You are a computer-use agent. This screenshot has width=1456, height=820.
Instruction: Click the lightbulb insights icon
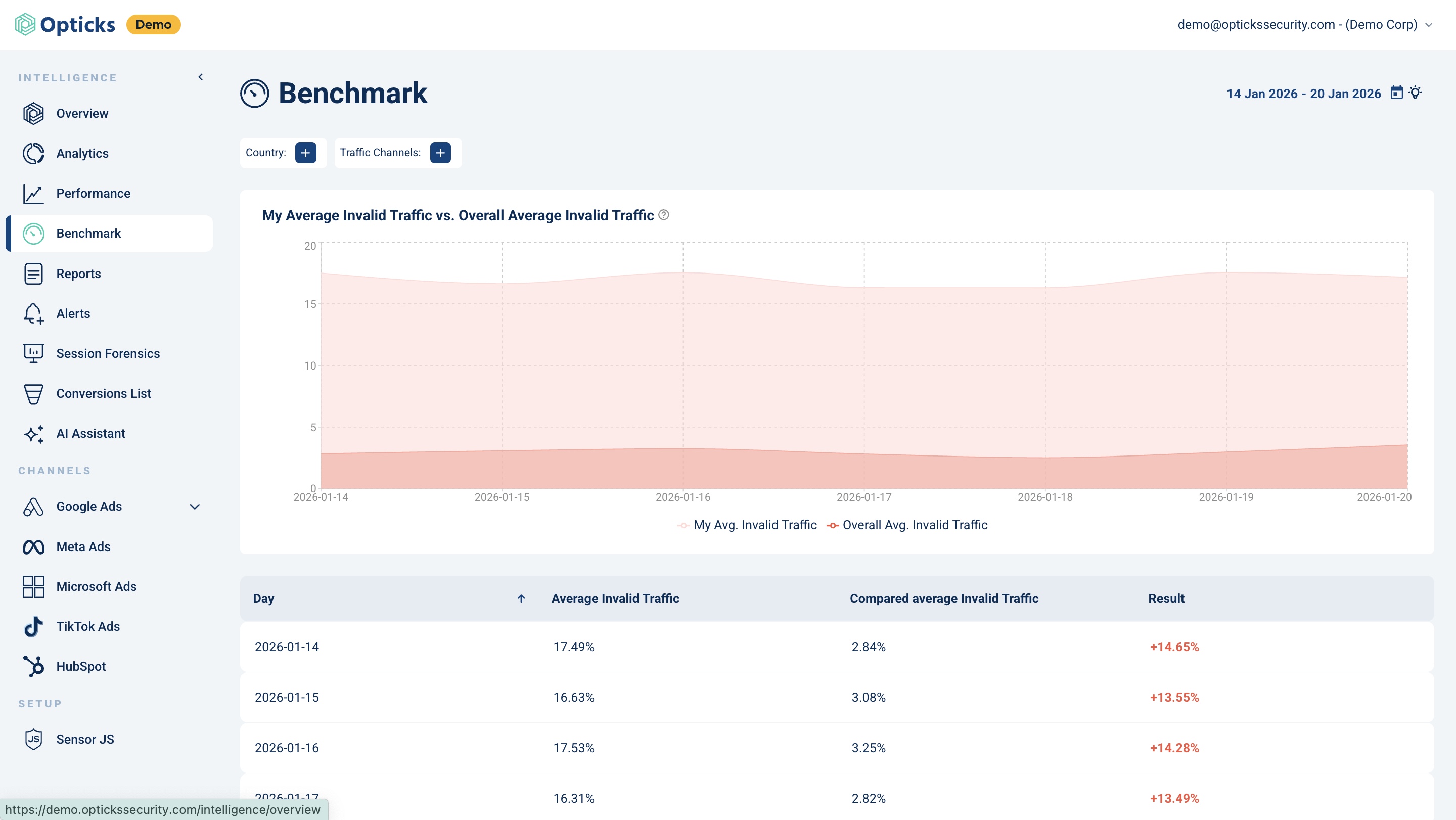tap(1416, 93)
